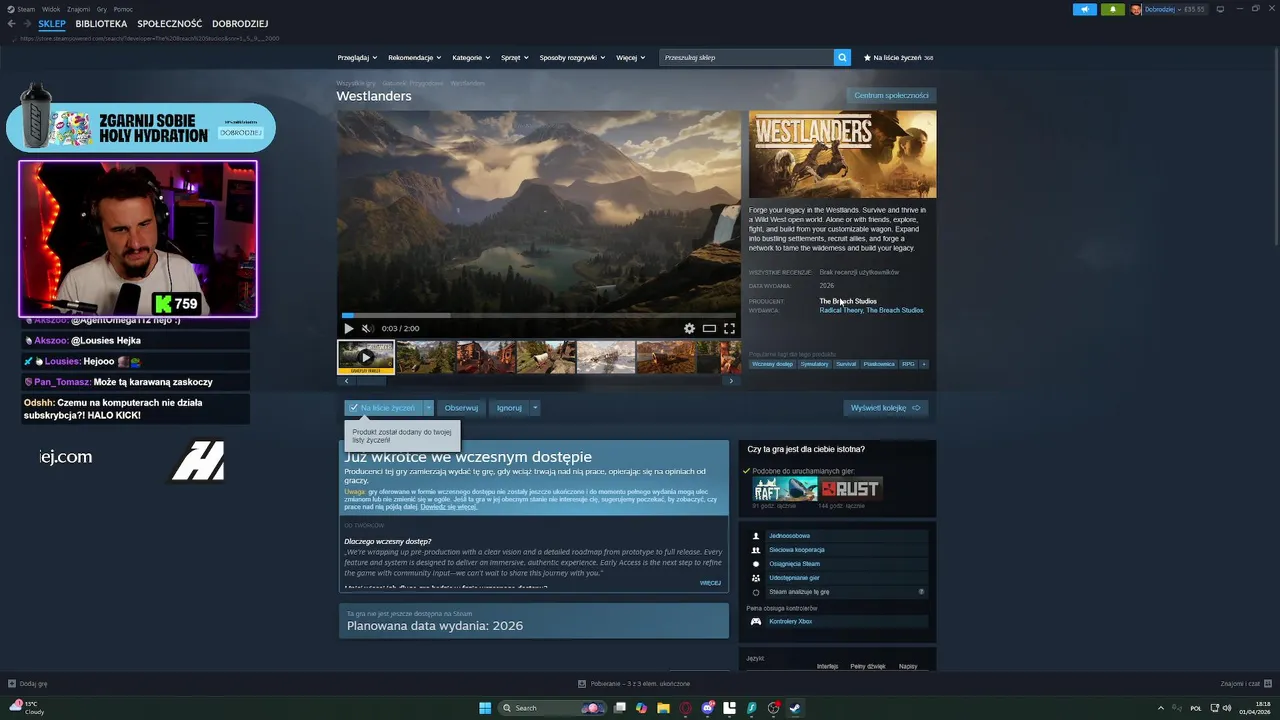1280x720 pixels.
Task: Open the BIBLIOTEKA tab
Action: pyautogui.click(x=101, y=23)
